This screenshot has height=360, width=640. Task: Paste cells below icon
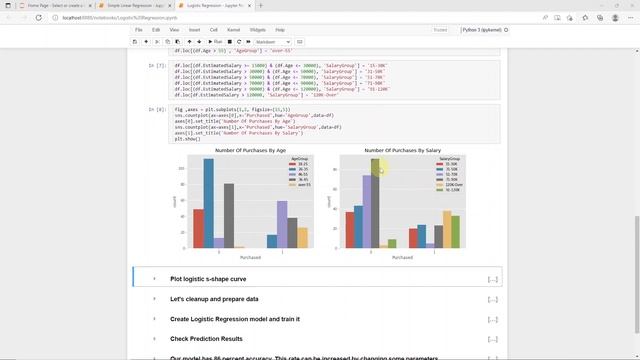pyautogui.click(x=178, y=42)
